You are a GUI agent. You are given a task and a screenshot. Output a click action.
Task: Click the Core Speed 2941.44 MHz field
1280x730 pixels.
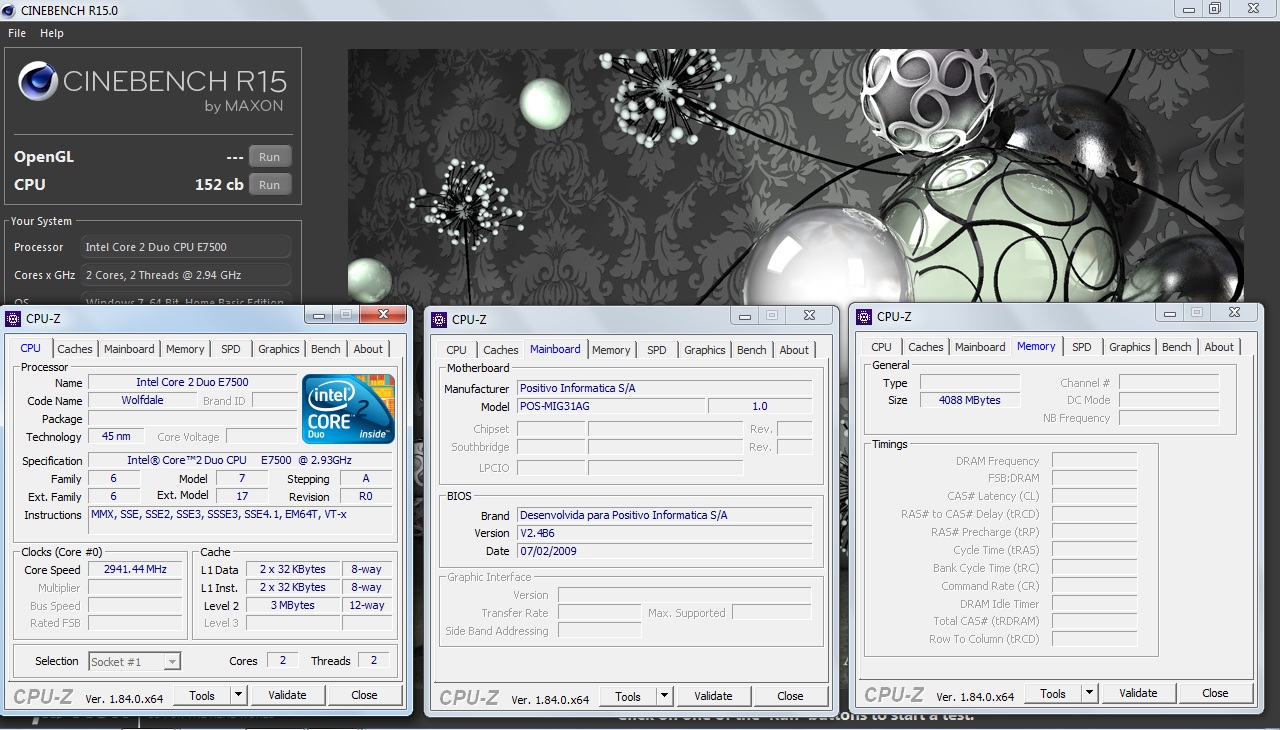[x=135, y=569]
